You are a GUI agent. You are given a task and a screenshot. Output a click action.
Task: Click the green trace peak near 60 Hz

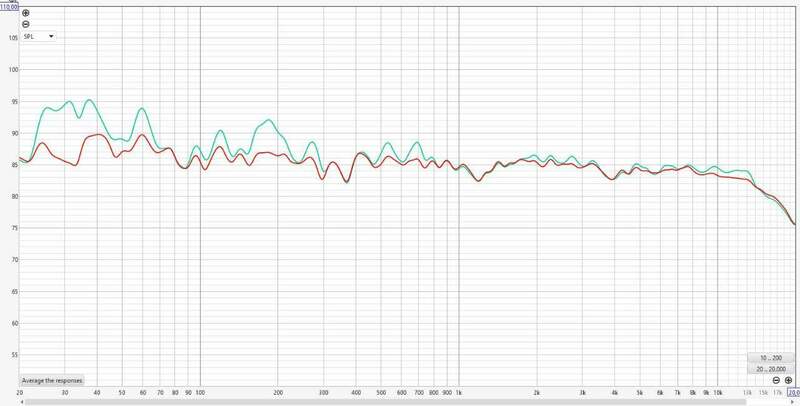pos(142,108)
